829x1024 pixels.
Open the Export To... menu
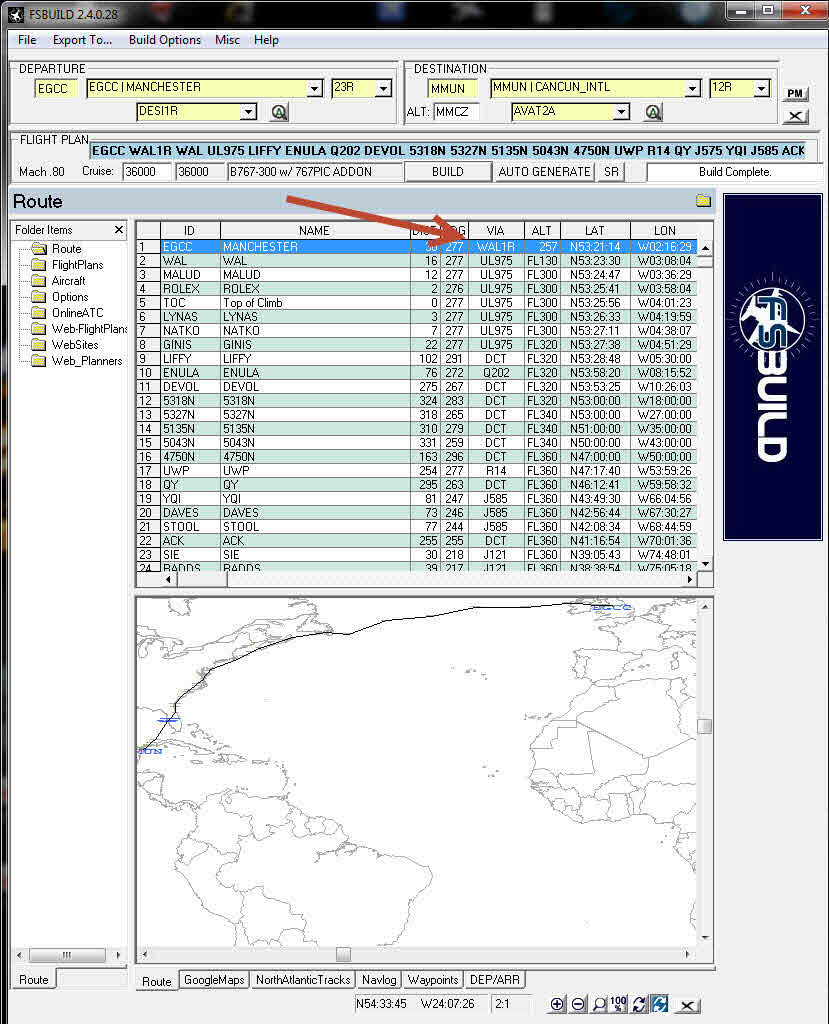point(82,40)
